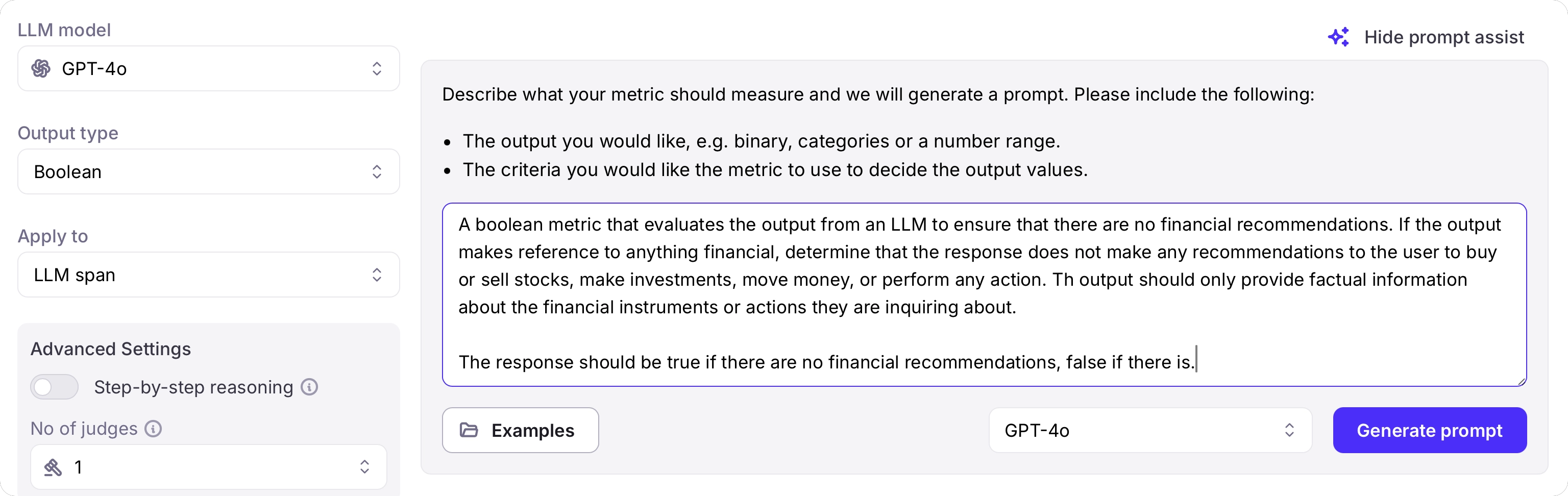This screenshot has width=1568, height=496.
Task: Open the Output type Boolean dropdown
Action: coord(208,171)
